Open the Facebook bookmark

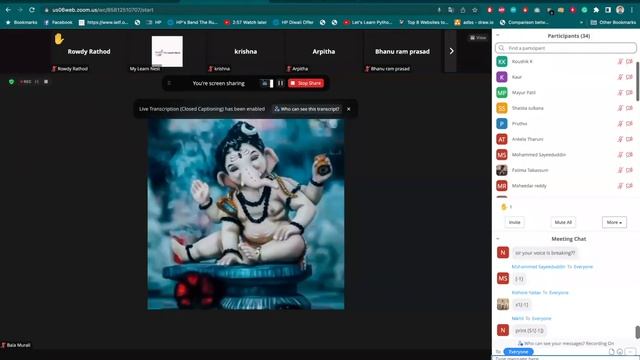coord(58,22)
